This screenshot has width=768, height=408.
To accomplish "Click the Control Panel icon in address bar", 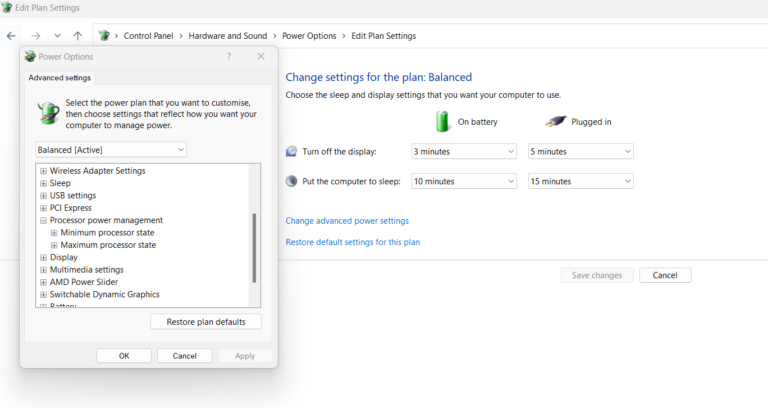I will tap(104, 36).
